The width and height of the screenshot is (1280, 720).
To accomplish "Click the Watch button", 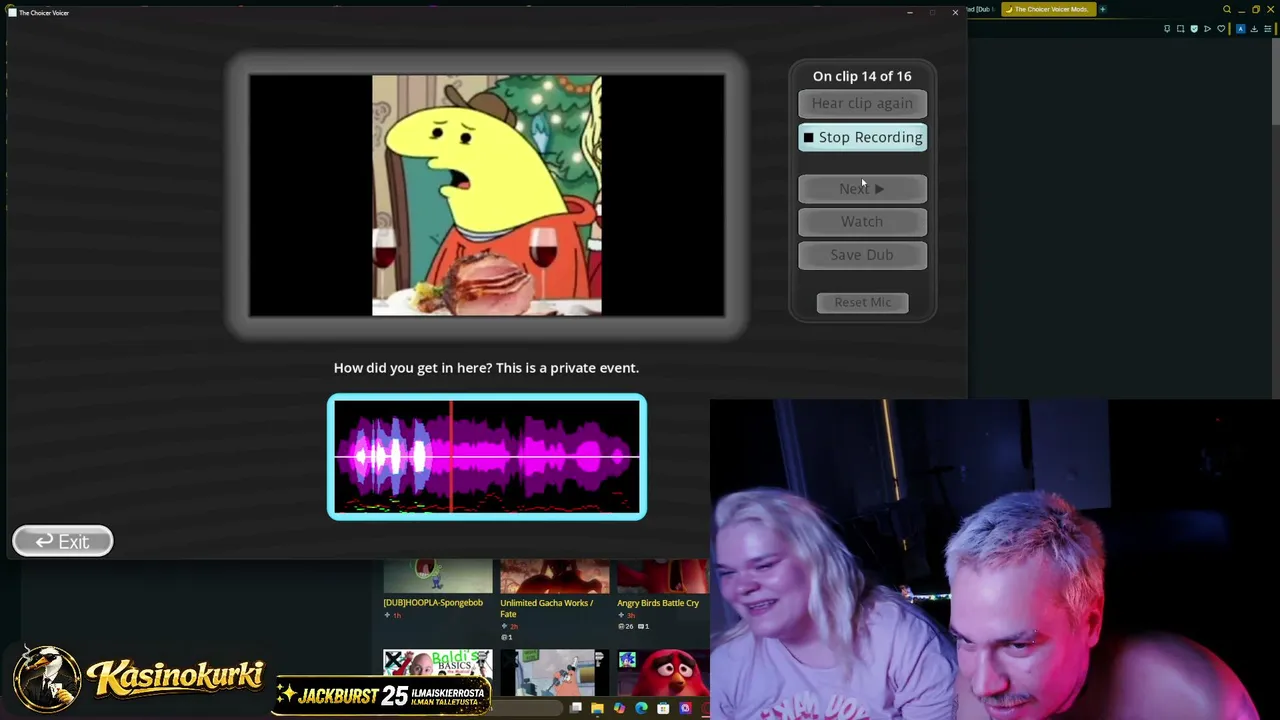I will [x=862, y=221].
